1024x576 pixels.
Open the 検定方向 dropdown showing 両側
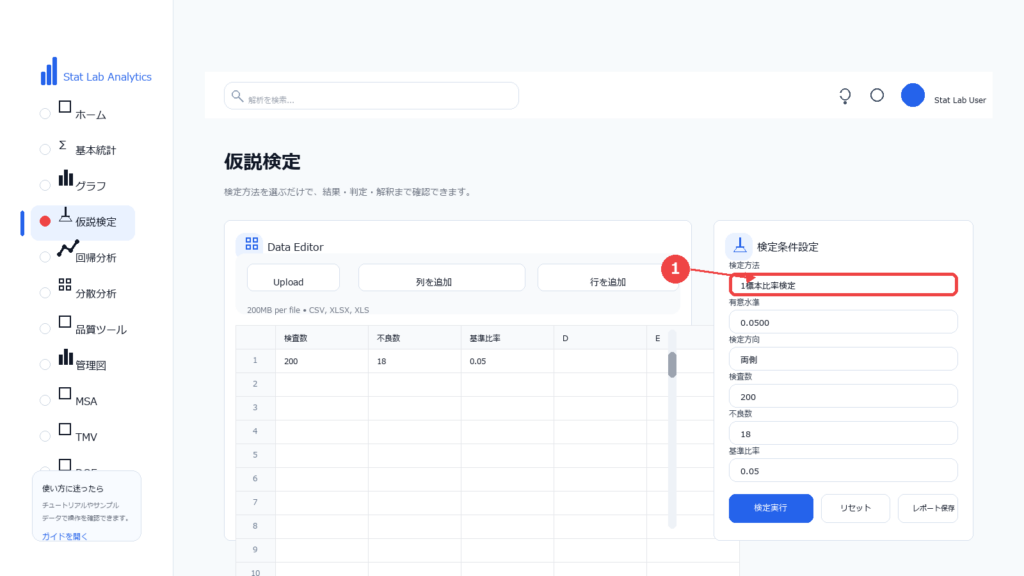tap(843, 359)
